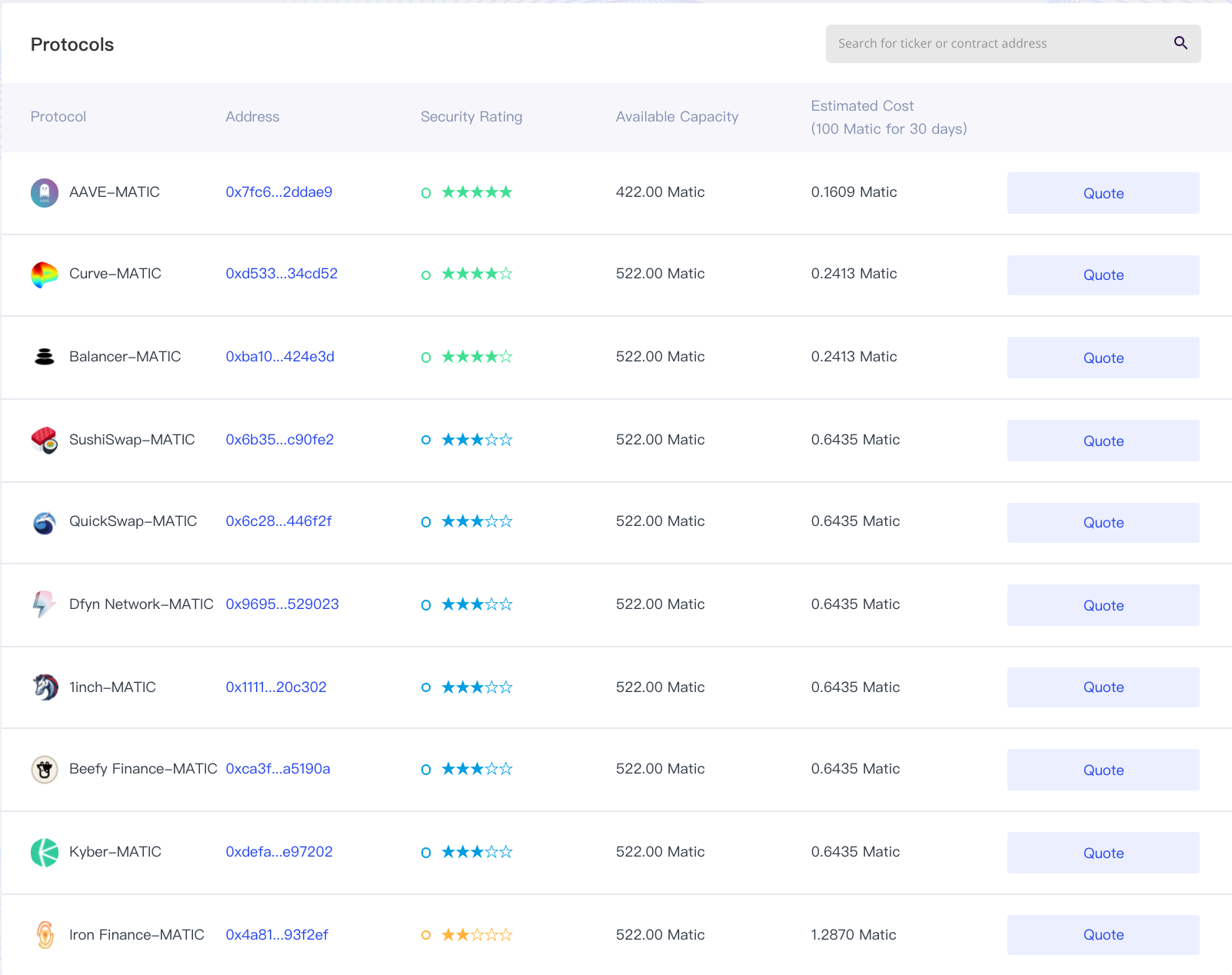Click the green circle beside AAVE-MATIC rating

(426, 193)
